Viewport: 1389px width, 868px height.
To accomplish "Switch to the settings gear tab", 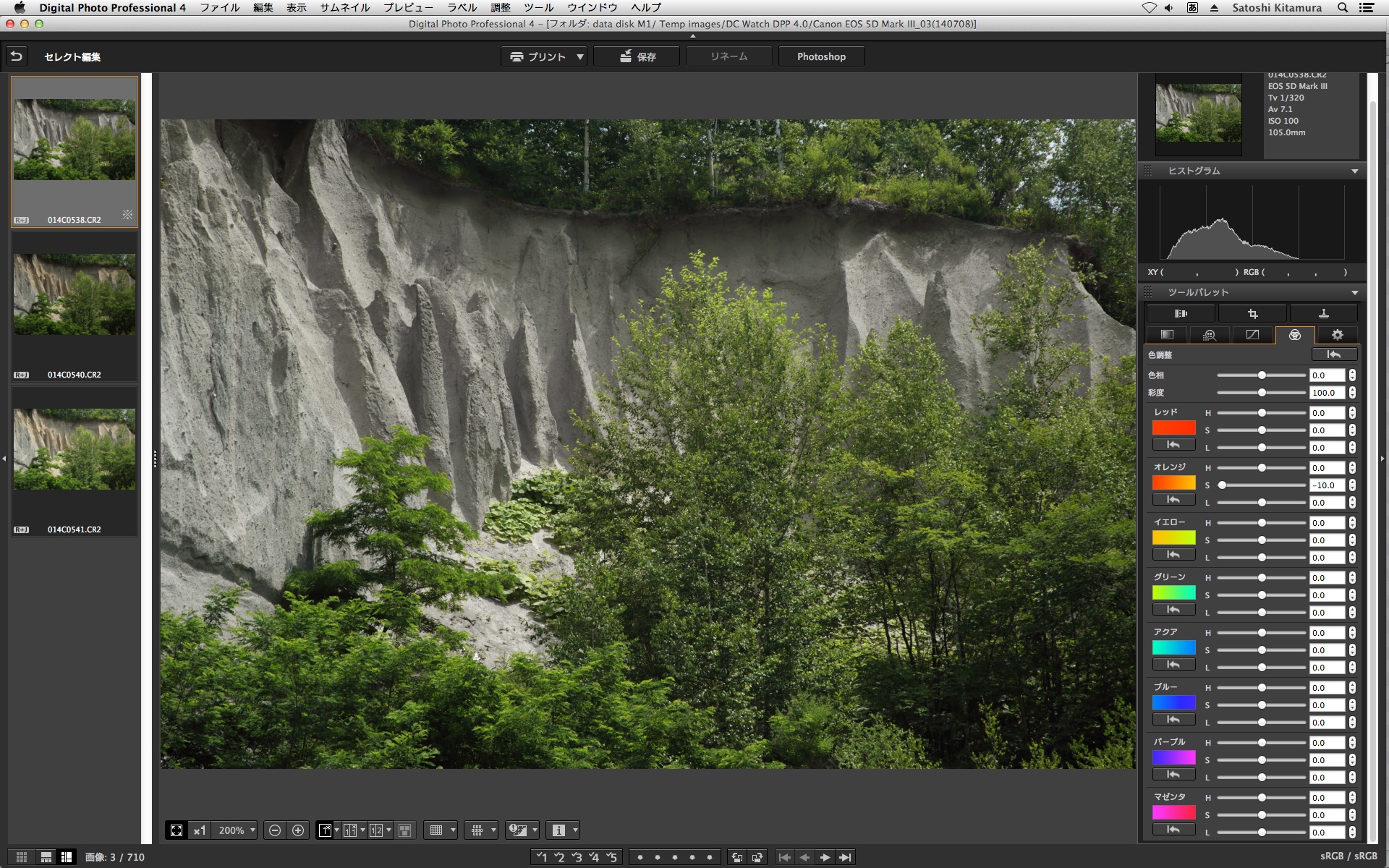I will coord(1337,335).
